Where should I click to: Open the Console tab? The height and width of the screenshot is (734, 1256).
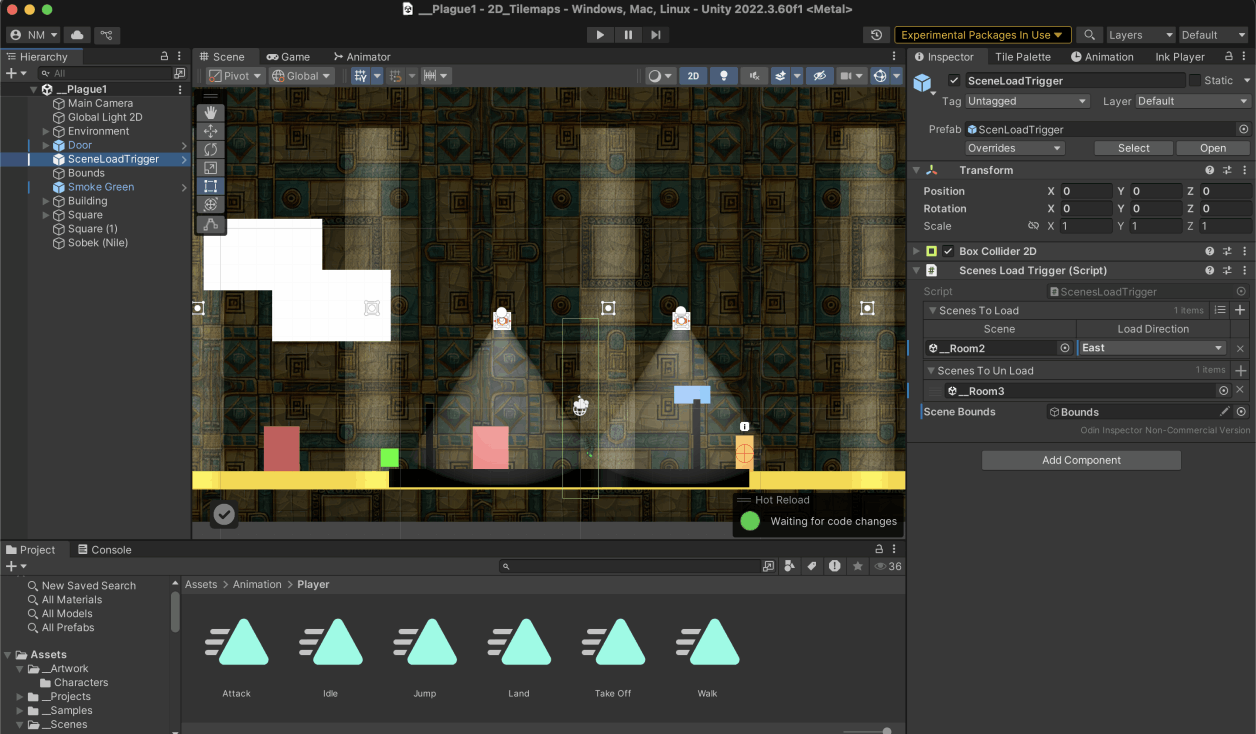pyautogui.click(x=104, y=550)
